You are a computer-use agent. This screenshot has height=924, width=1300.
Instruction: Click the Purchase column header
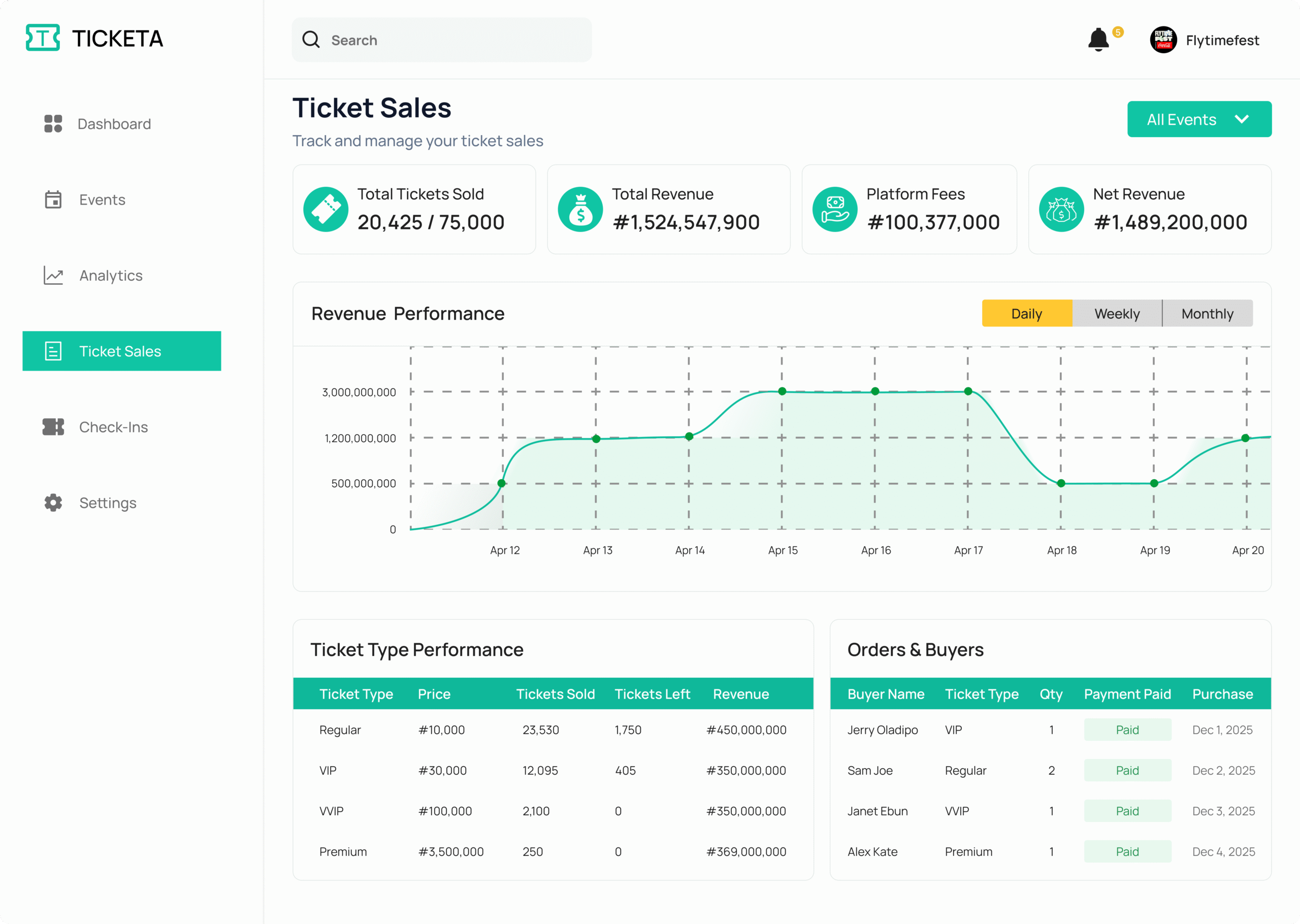[x=1223, y=694]
